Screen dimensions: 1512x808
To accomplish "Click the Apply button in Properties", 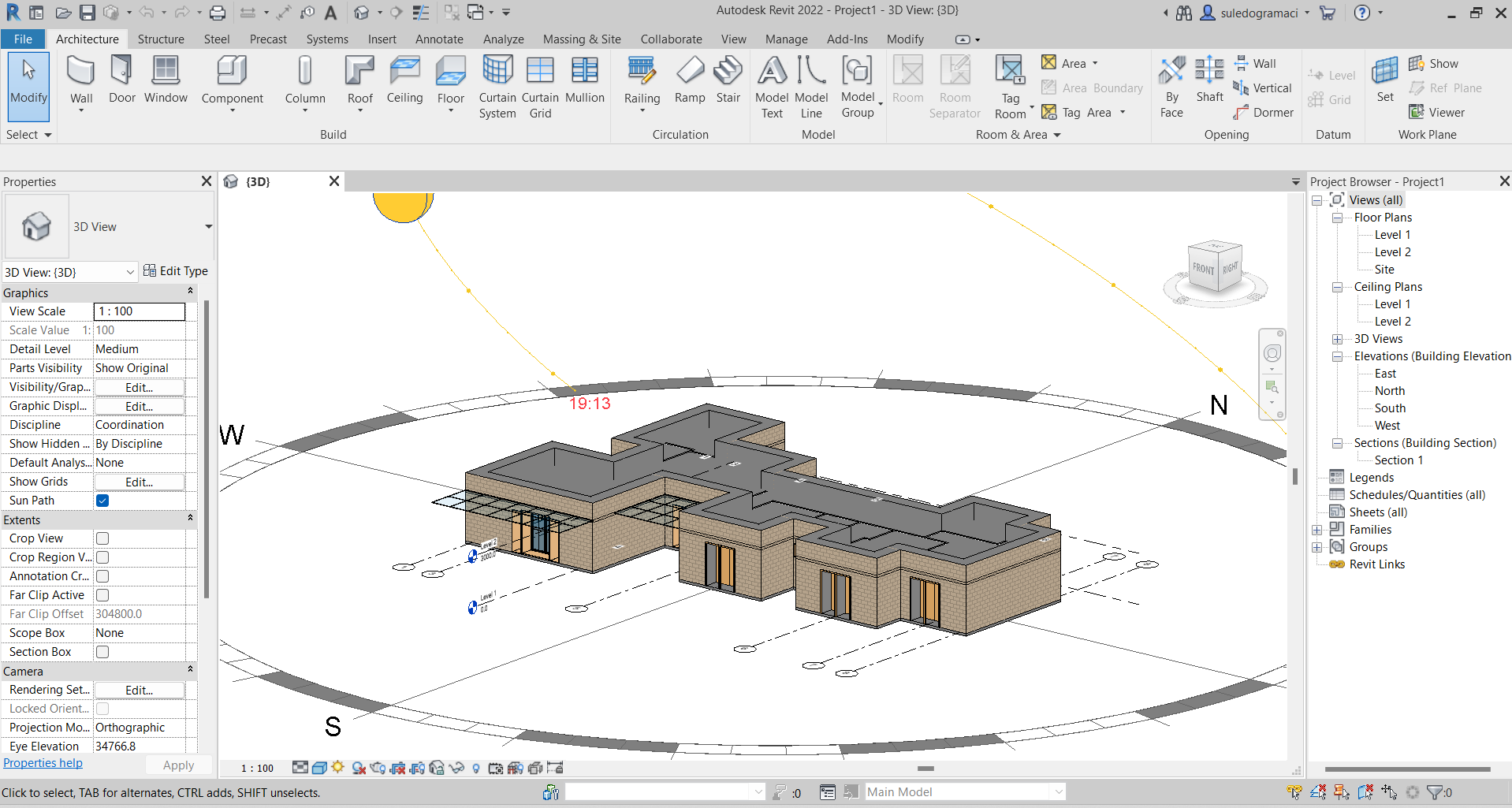I will (178, 764).
